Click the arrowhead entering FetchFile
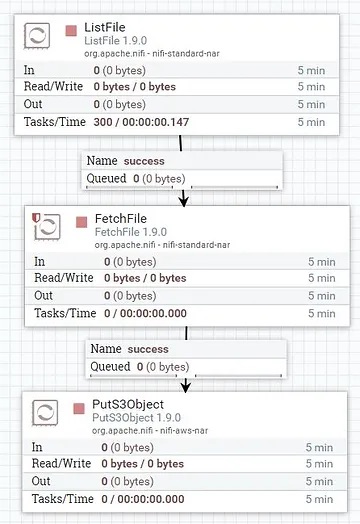Screen dimensions: 360x524 pyautogui.click(x=184, y=202)
